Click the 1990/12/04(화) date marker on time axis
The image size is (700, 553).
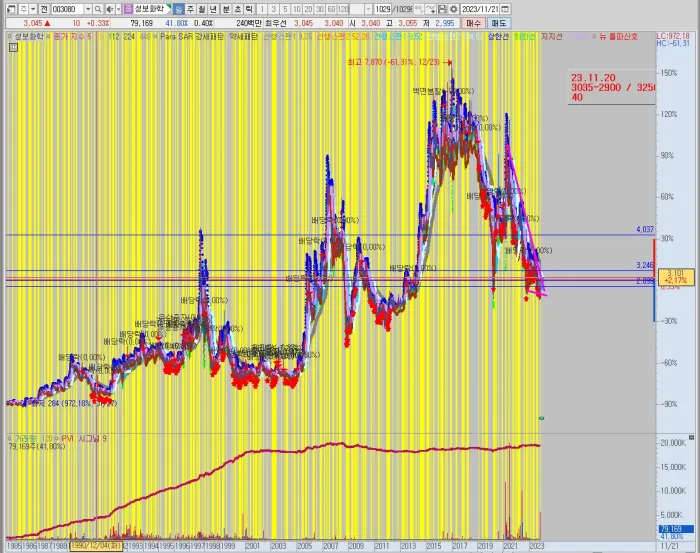click(96, 546)
